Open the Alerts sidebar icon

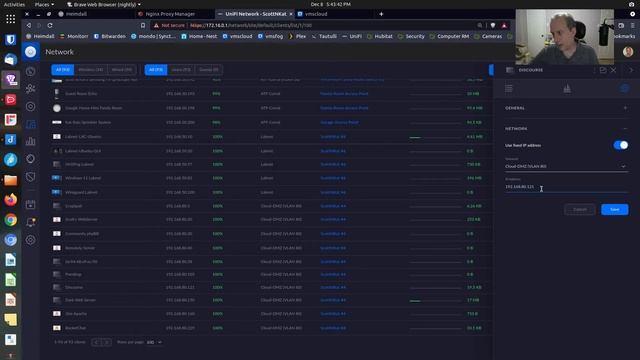(x=31, y=222)
